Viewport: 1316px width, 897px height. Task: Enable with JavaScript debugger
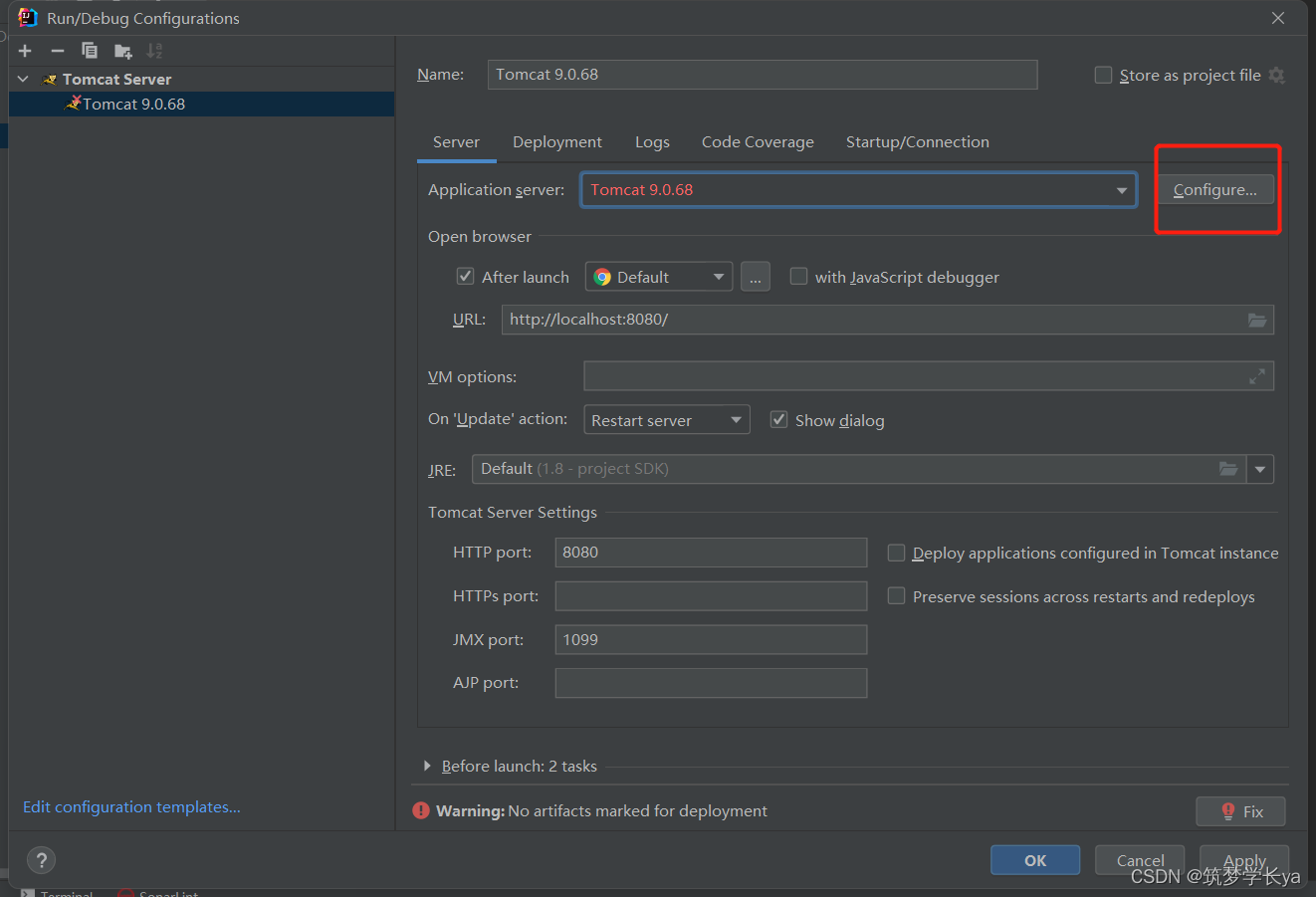pyautogui.click(x=798, y=276)
